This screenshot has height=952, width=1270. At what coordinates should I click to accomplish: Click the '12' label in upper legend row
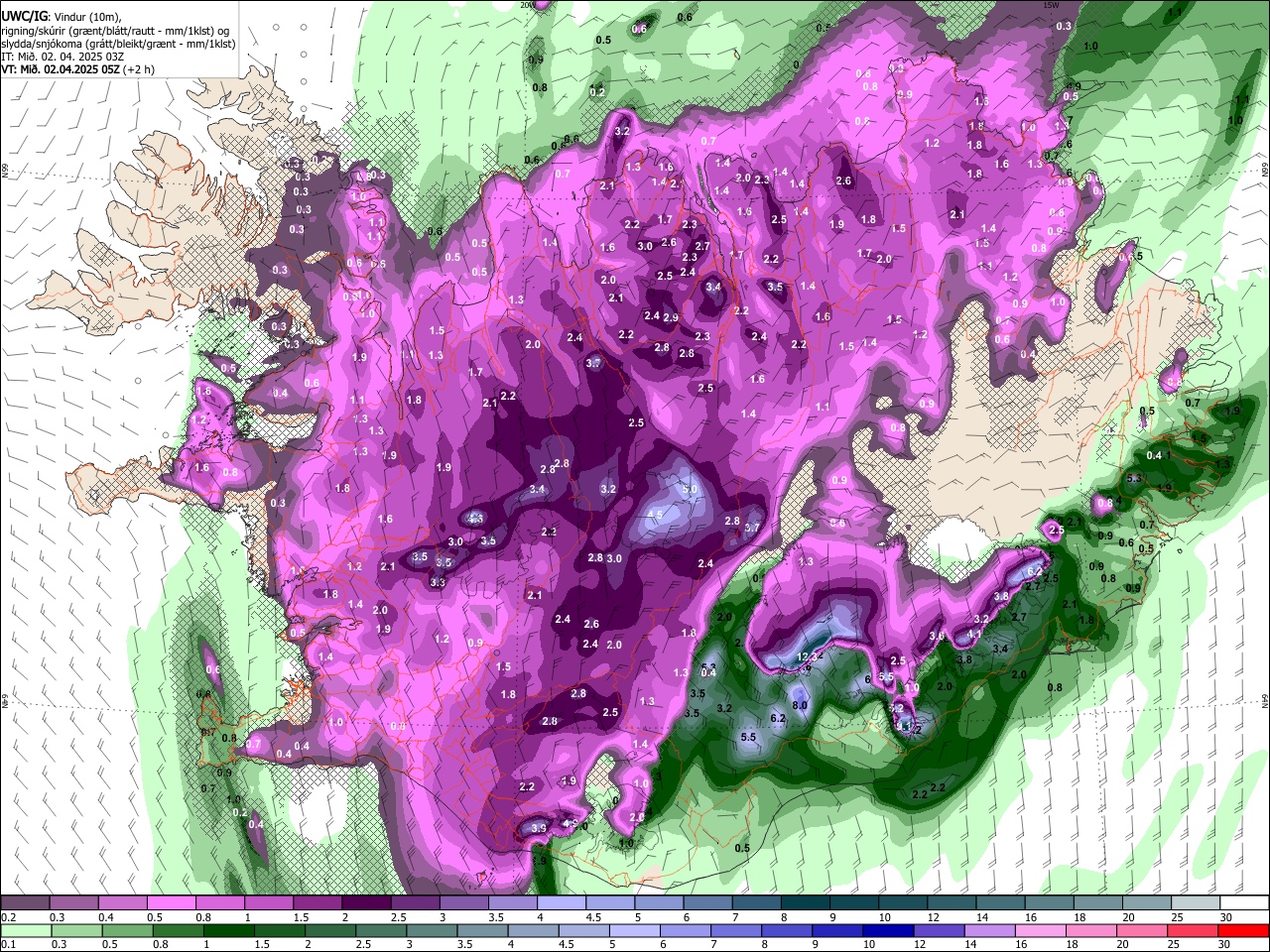point(933,917)
